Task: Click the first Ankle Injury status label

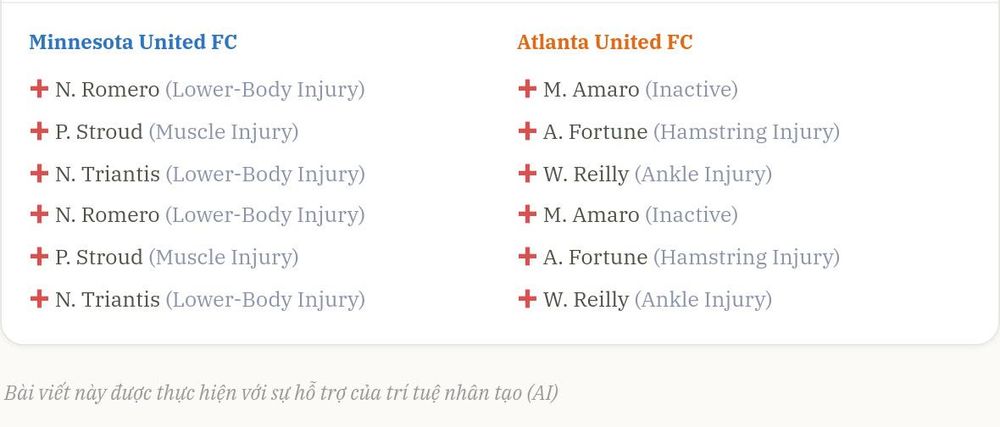Action: click(703, 175)
